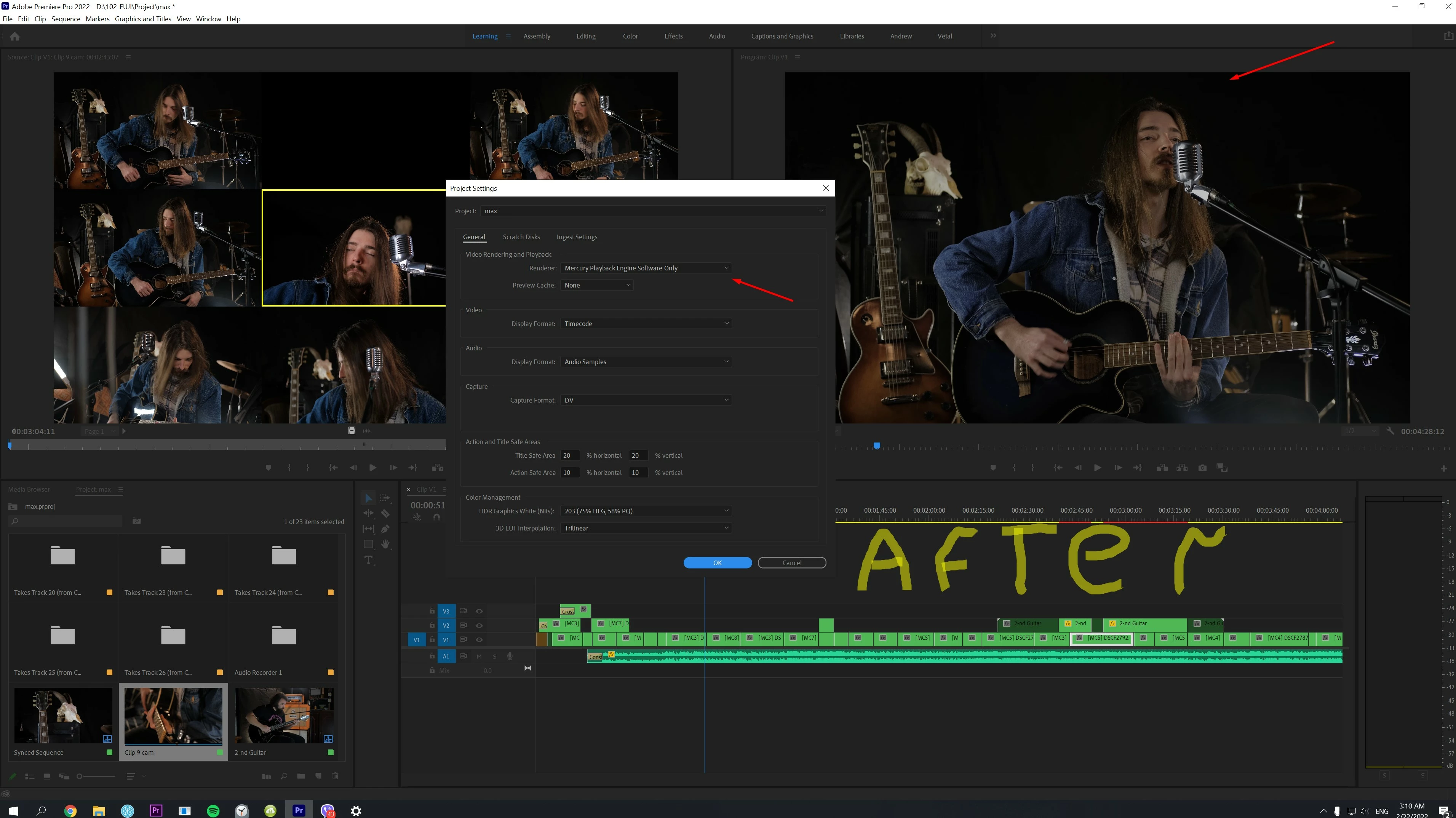Click the Home icon

[15, 36]
